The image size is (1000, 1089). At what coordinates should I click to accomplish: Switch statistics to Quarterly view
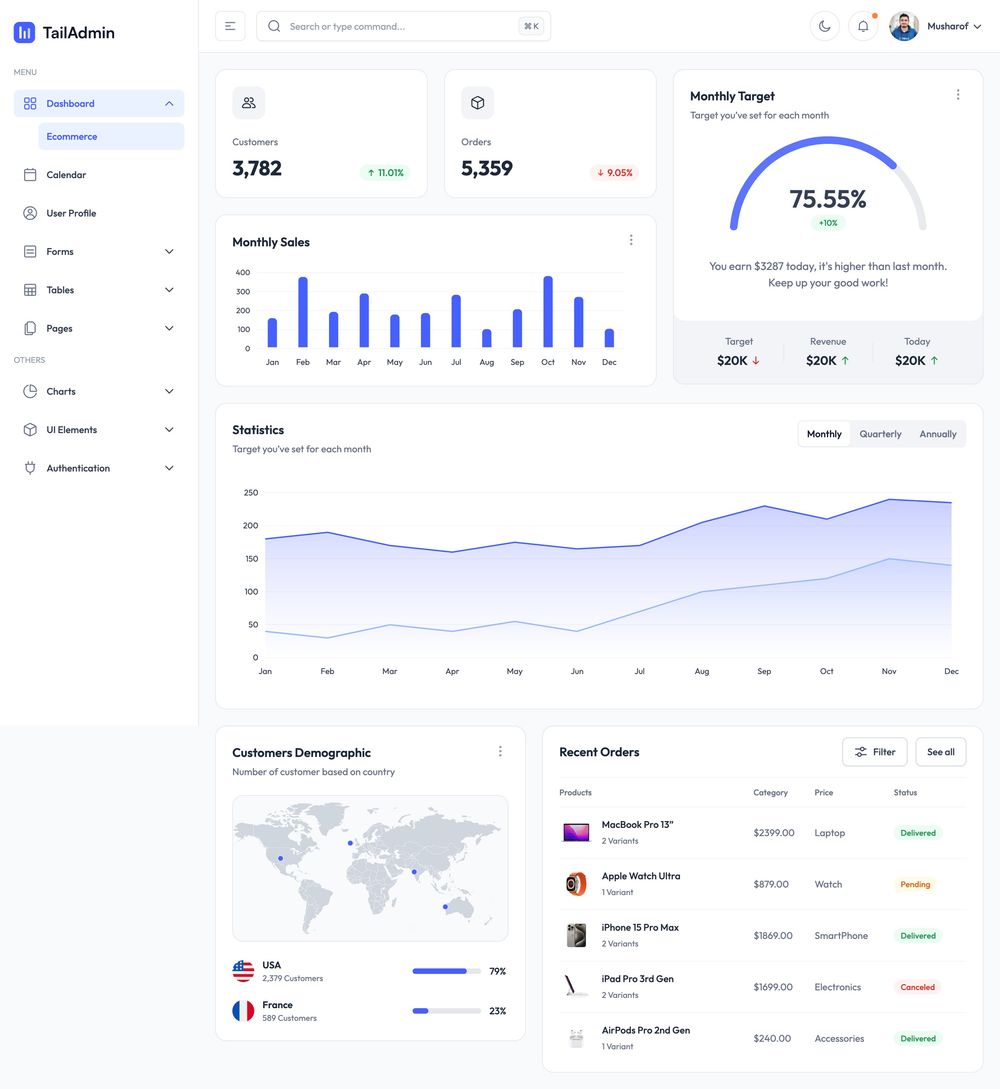880,434
